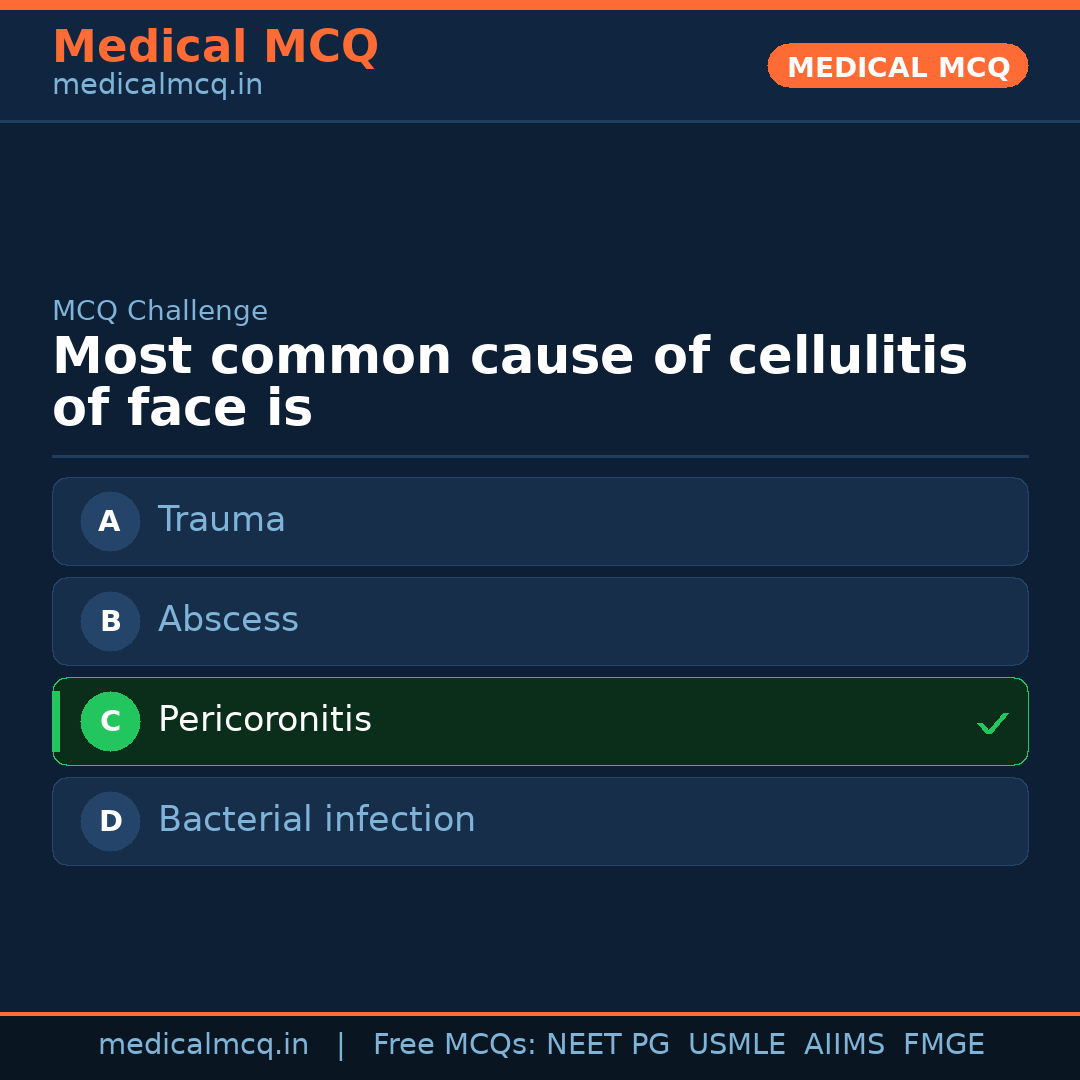Click AIIMS in the footer

coord(844,1045)
